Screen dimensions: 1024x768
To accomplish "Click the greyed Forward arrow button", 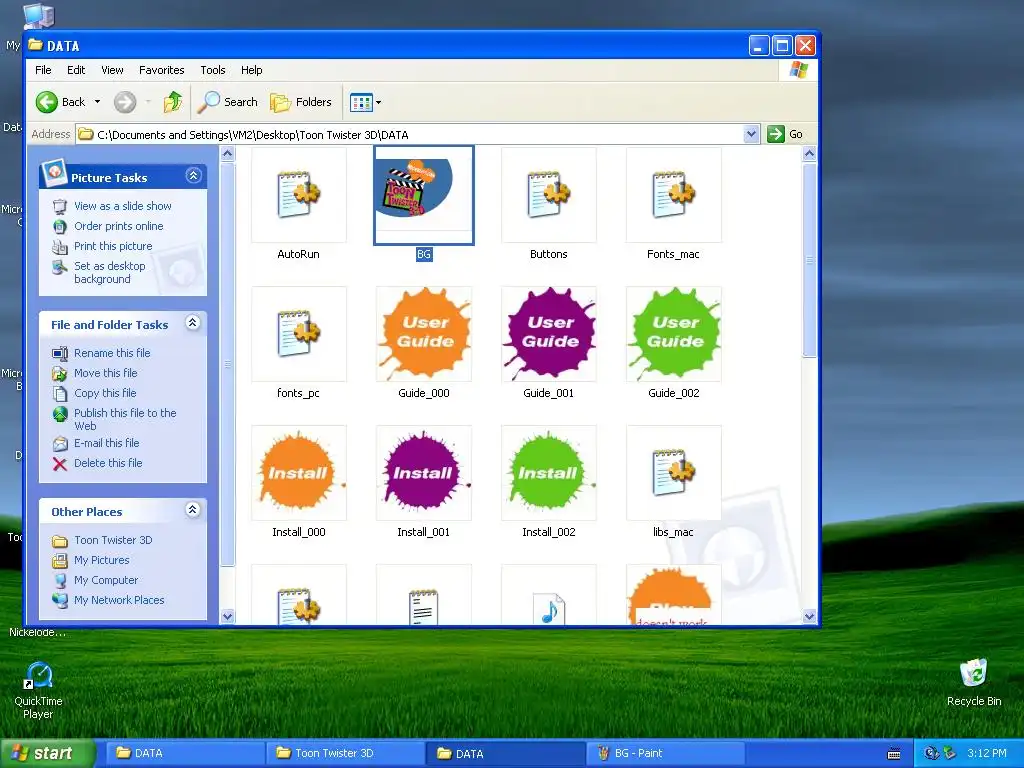I will [x=125, y=102].
